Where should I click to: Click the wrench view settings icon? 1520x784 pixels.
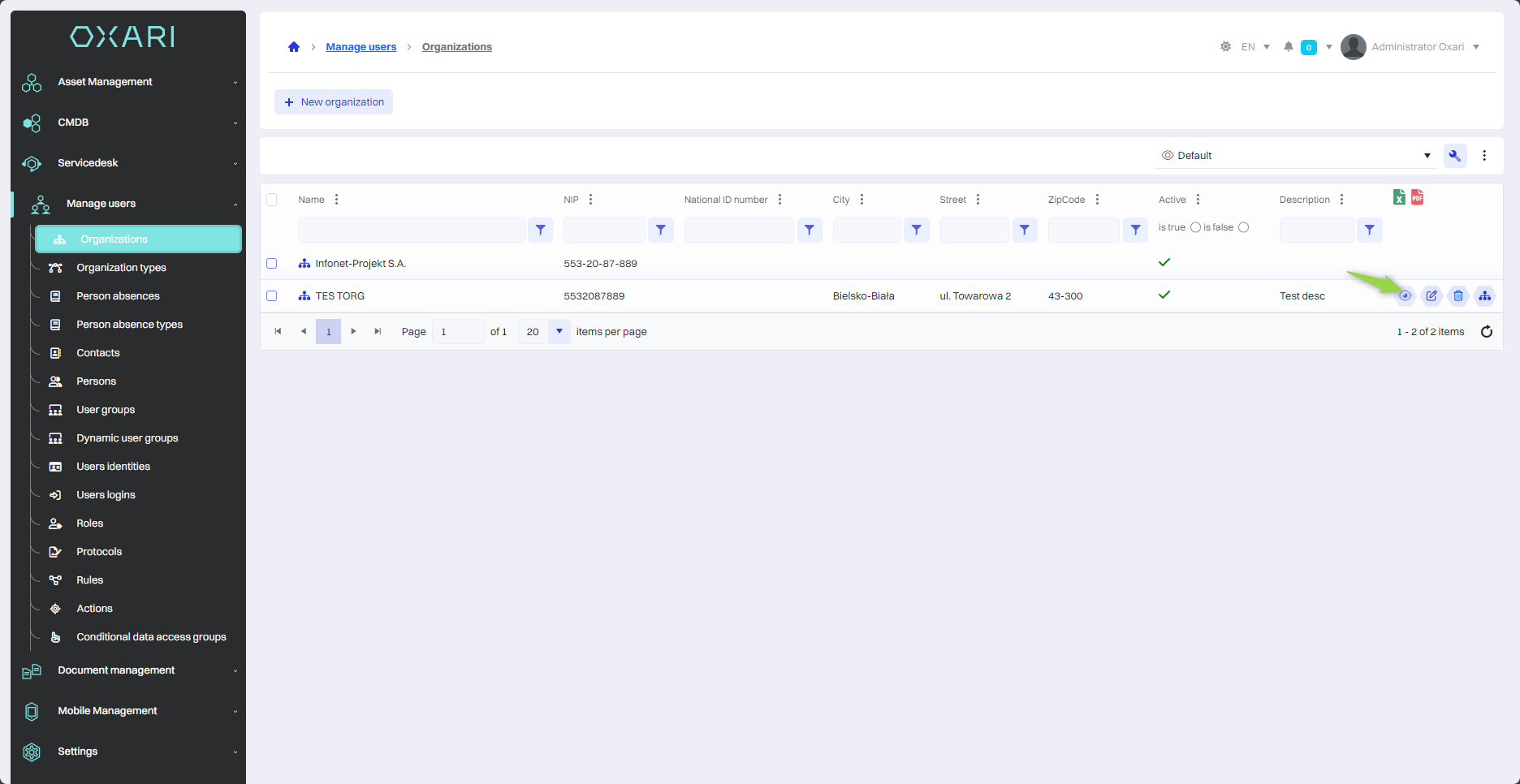1455,156
